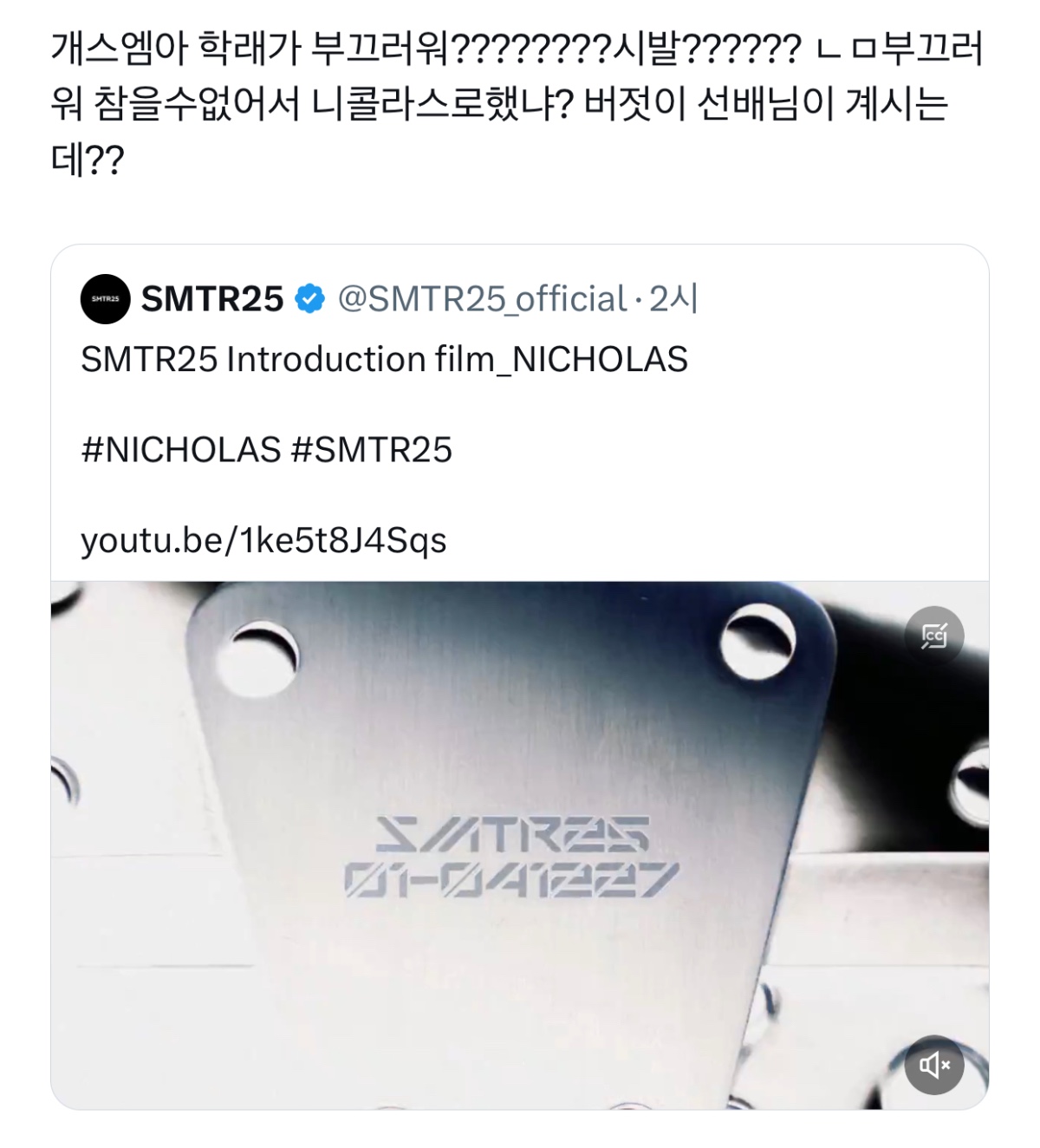
Task: Toggle closed captions on the video
Action: 934,636
